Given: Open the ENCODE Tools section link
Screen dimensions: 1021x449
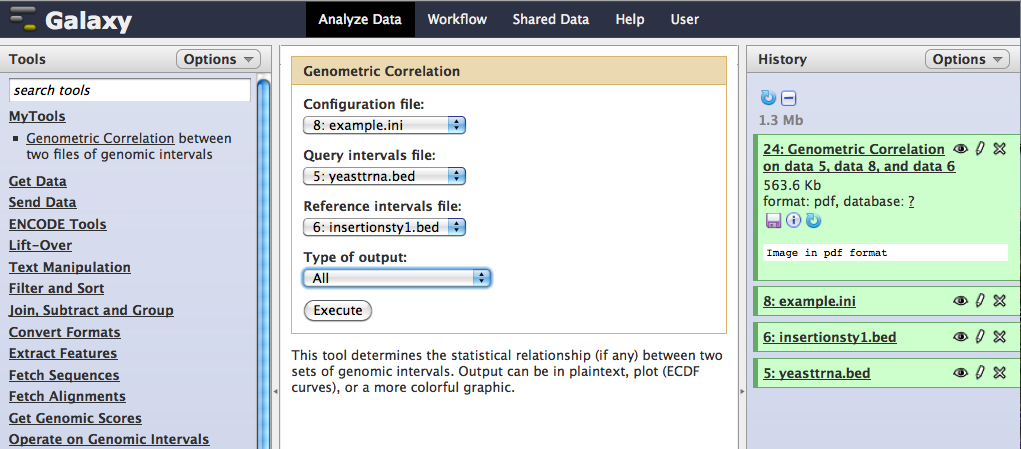Looking at the screenshot, I should [57, 225].
